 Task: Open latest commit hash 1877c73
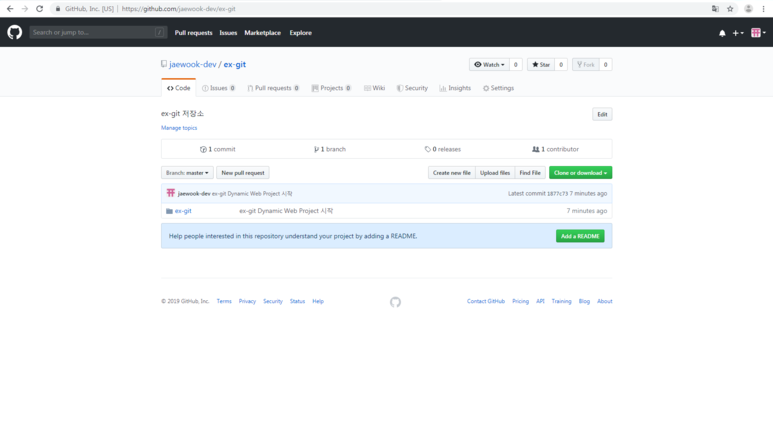[557, 194]
